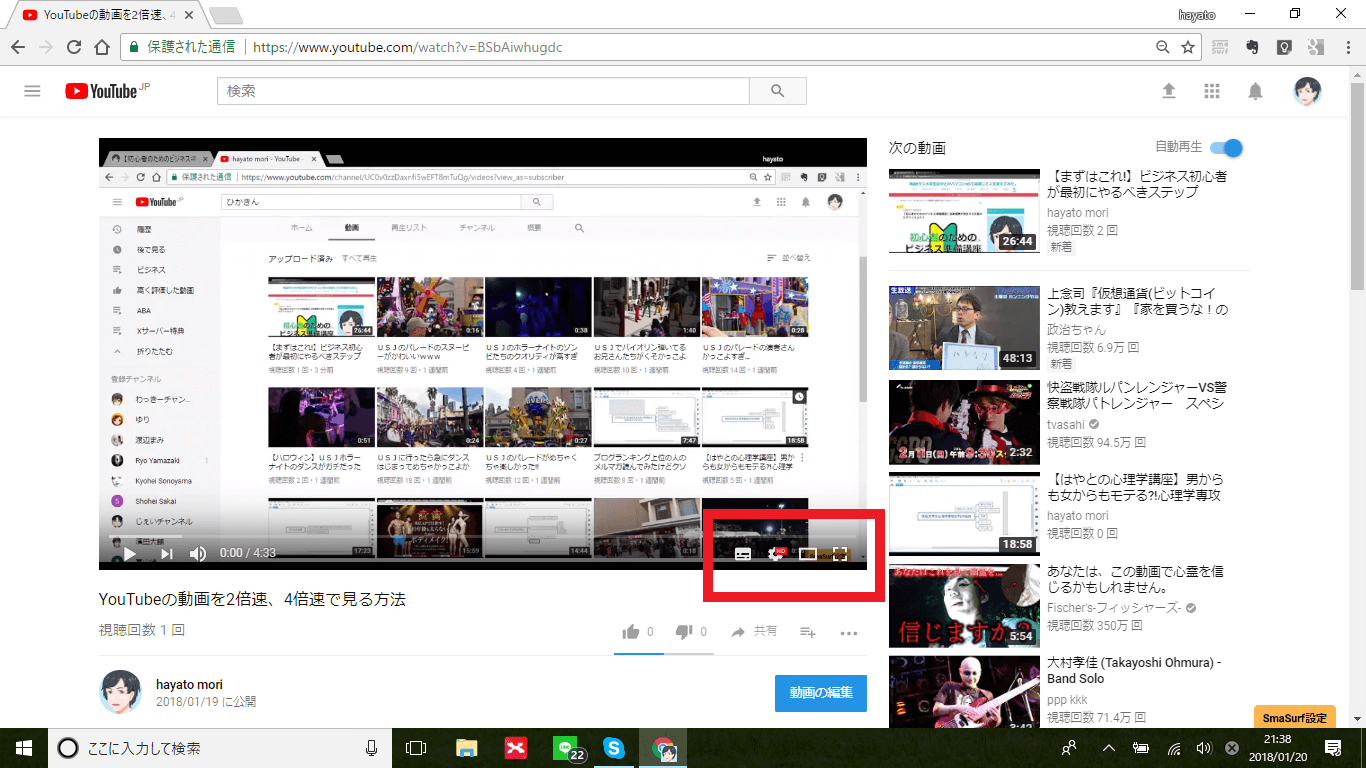
Task: Open 快盗戦隊ルパンレンジャー video thumbnail
Action: 964,423
